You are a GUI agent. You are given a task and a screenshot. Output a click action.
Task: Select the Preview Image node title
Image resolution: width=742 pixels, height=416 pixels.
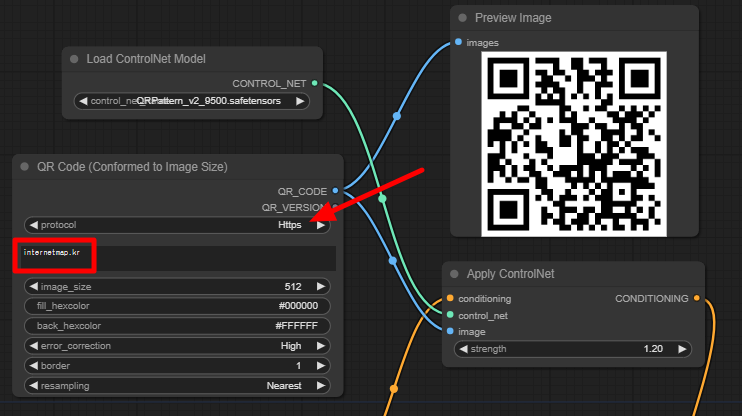513,18
